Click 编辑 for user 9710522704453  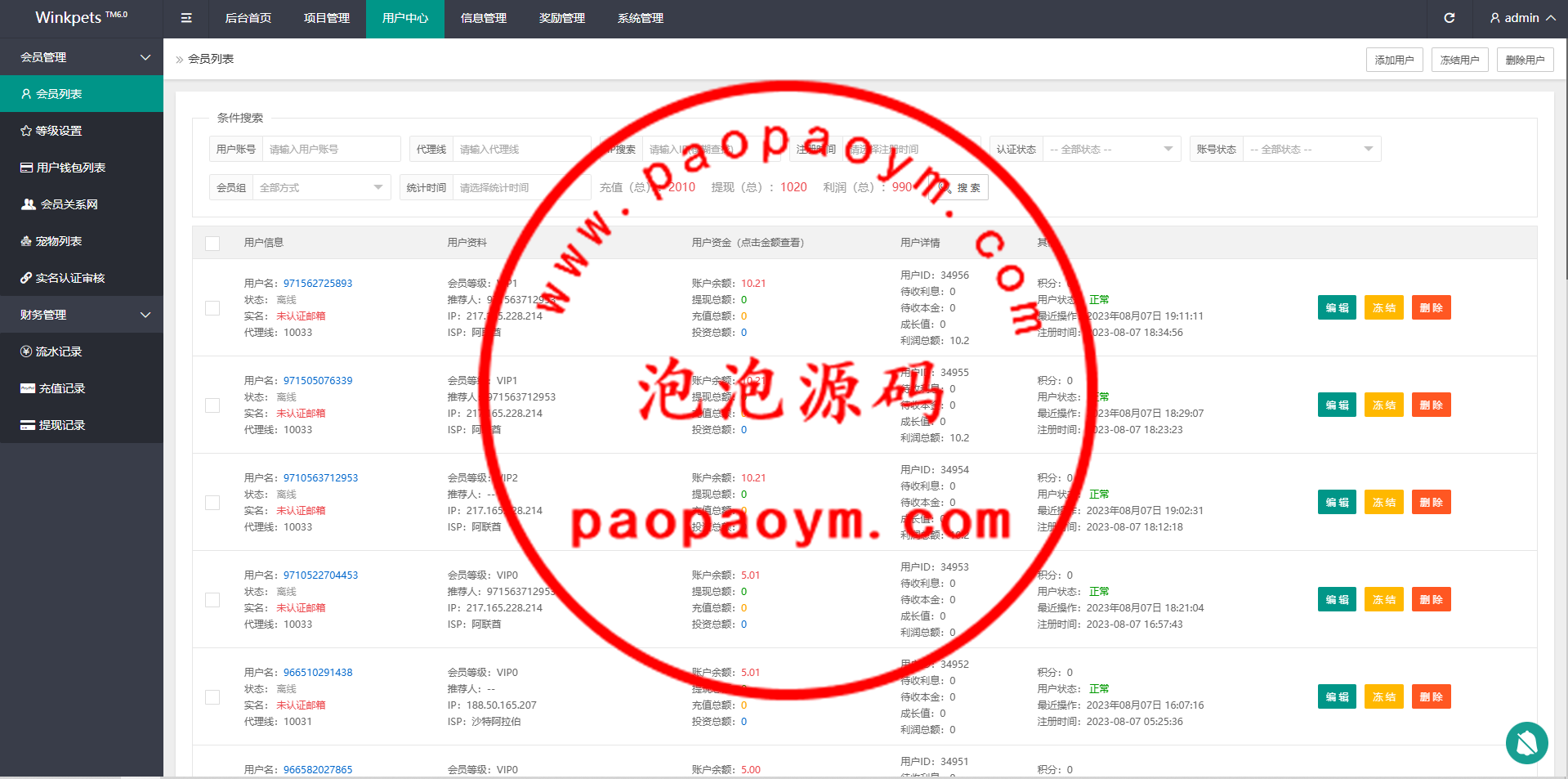[x=1337, y=600]
